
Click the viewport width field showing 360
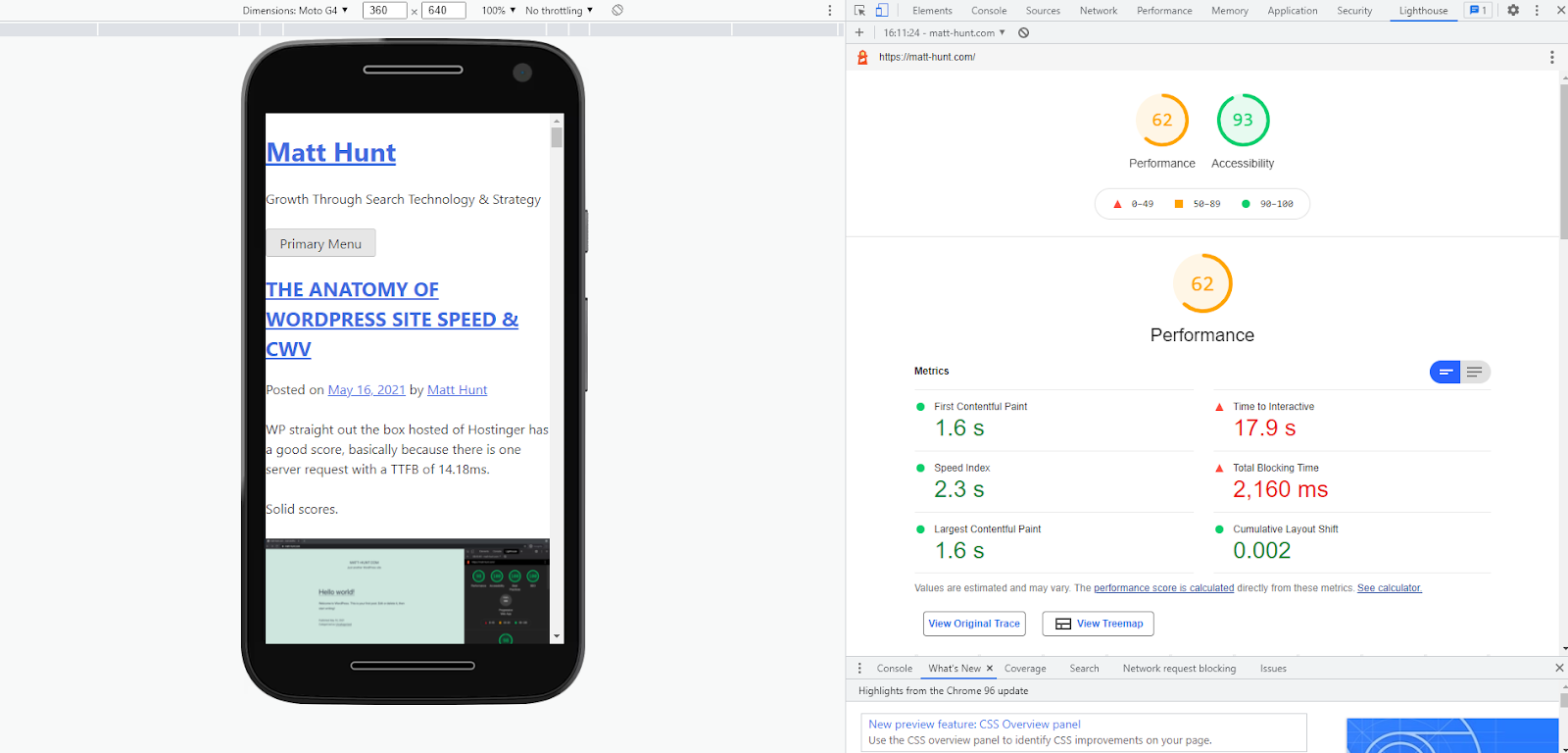pyautogui.click(x=384, y=10)
